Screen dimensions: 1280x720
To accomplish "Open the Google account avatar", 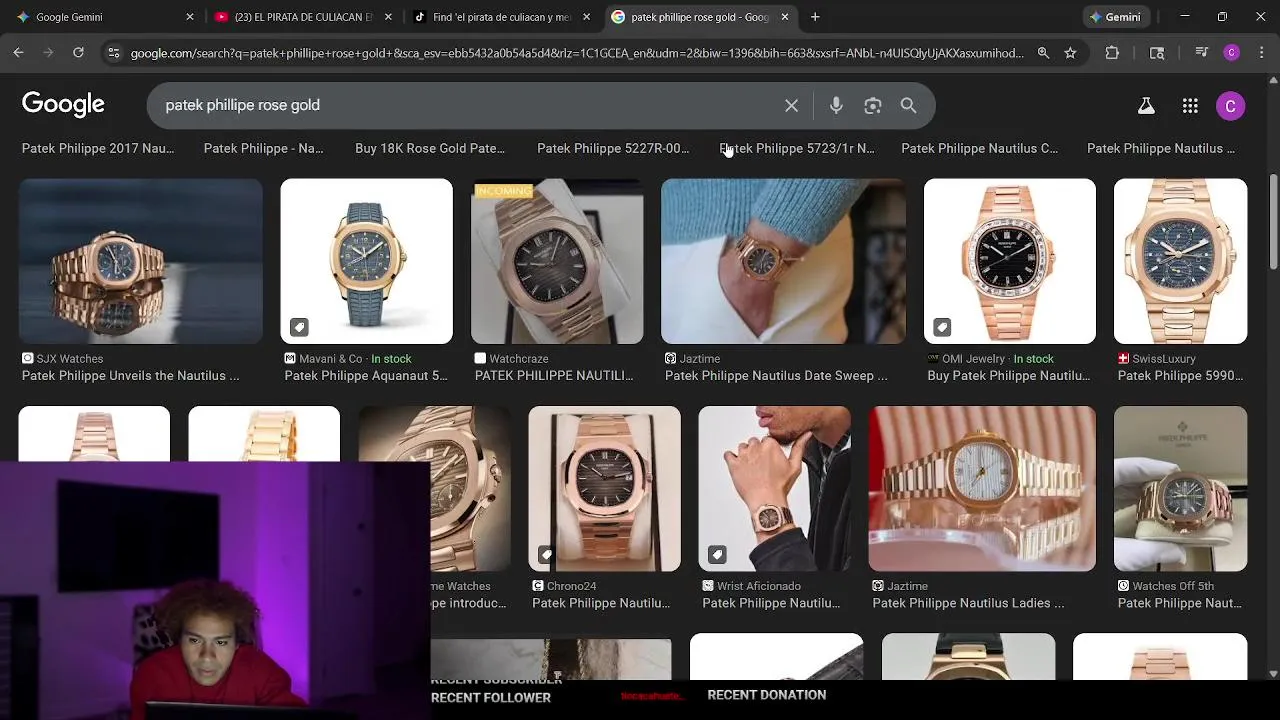I will (x=1231, y=106).
